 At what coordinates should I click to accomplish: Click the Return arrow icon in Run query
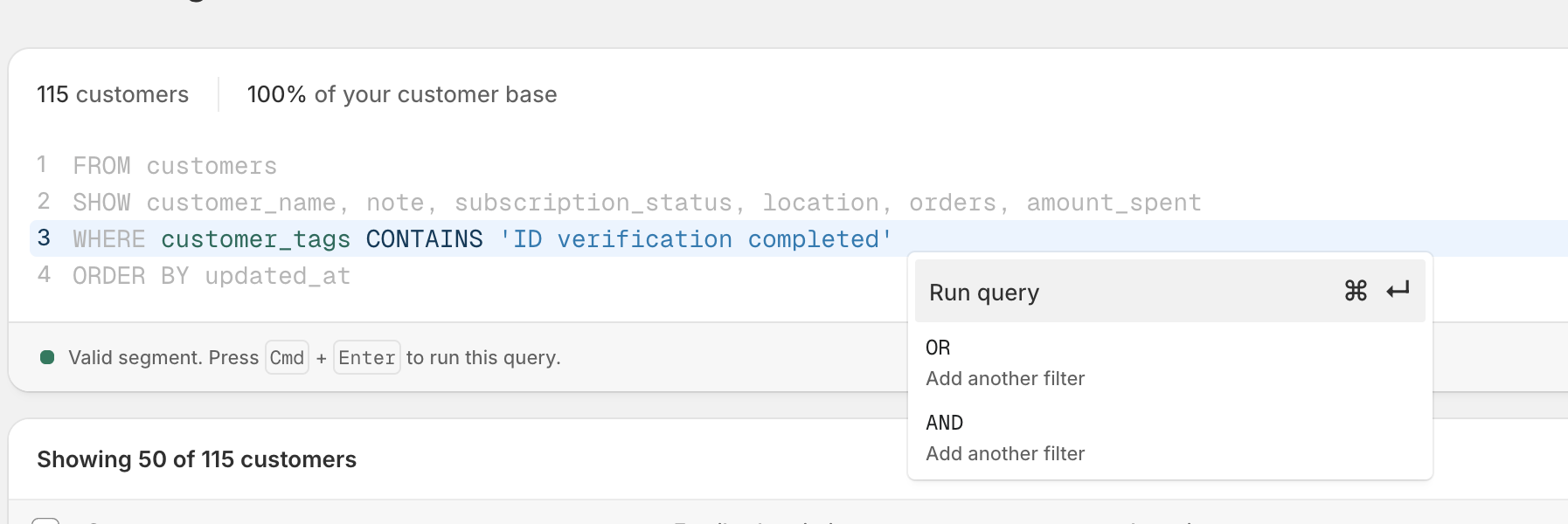click(x=1398, y=291)
